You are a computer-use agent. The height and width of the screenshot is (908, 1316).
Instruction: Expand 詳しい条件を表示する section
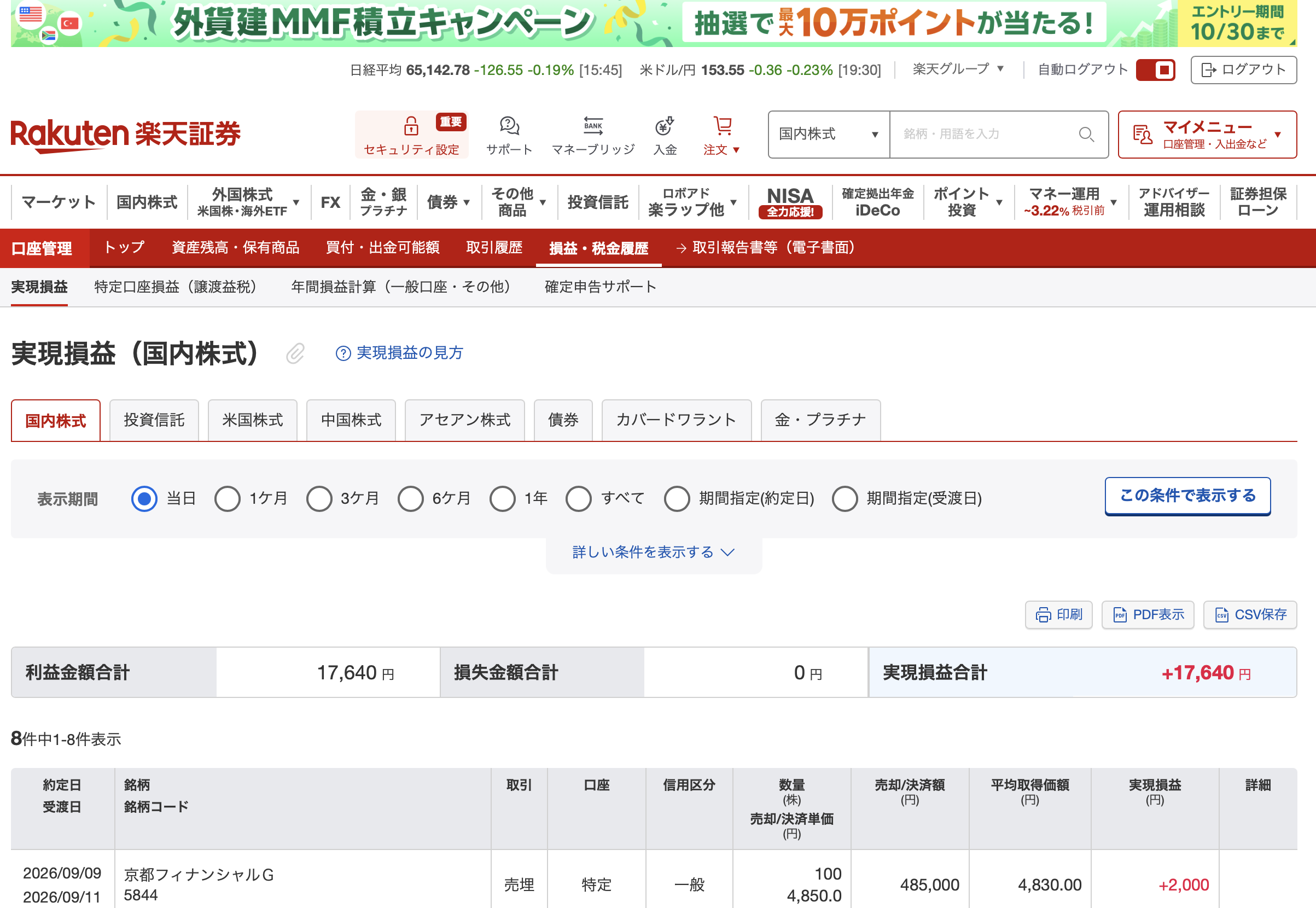tap(654, 552)
